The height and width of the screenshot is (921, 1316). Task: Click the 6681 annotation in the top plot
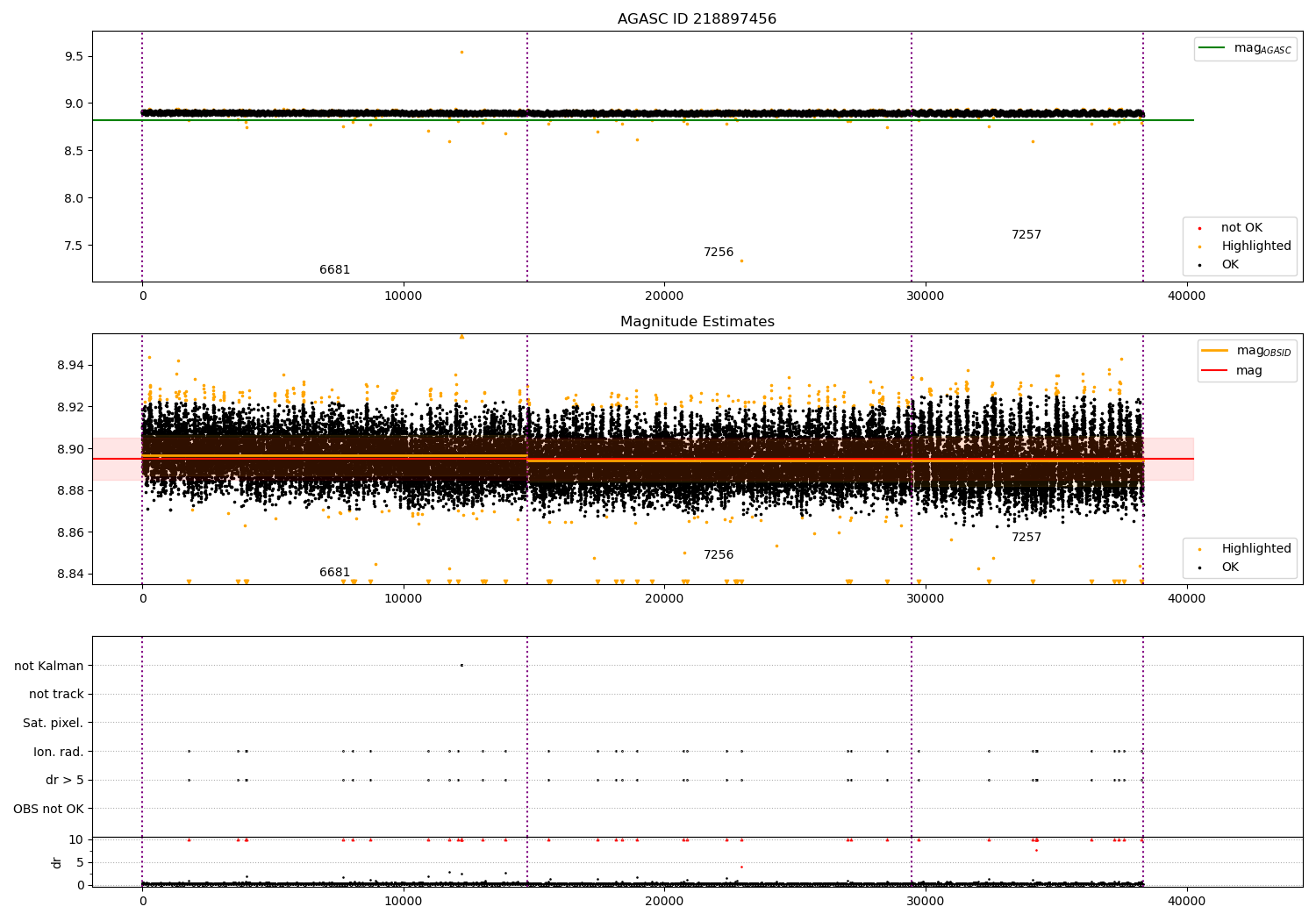334,270
